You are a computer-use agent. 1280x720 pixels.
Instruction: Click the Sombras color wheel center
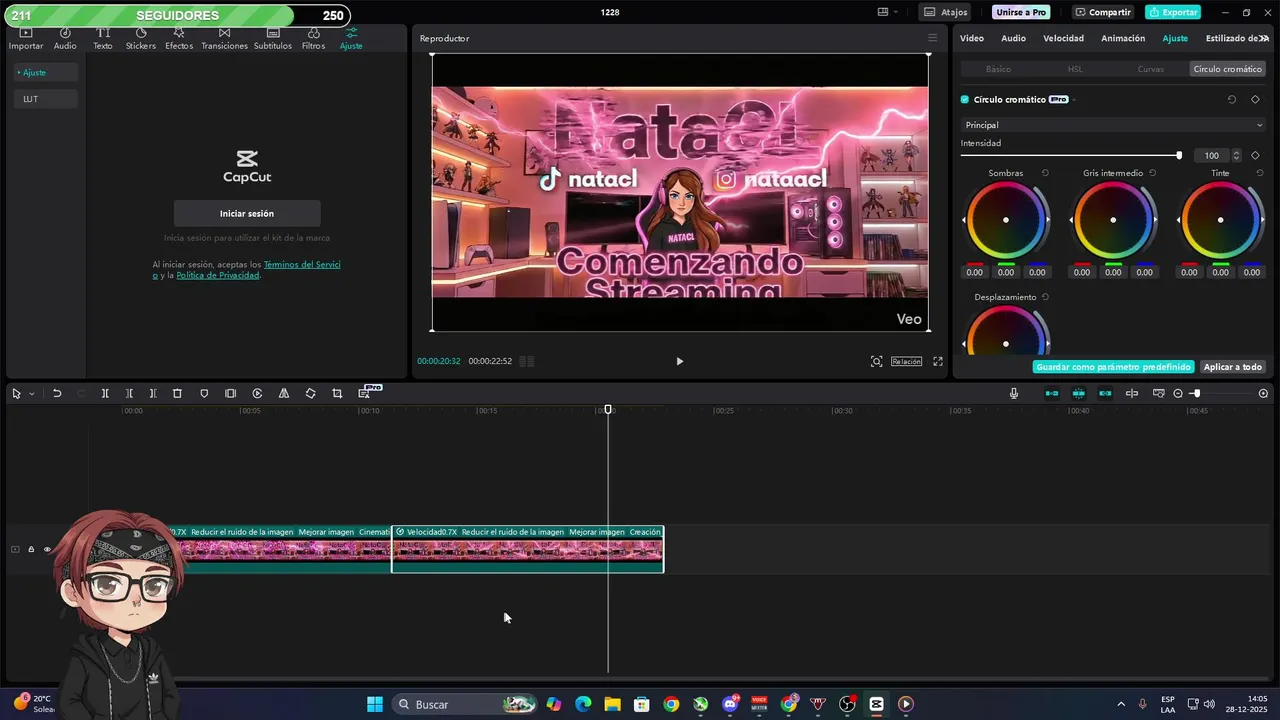(x=1006, y=220)
